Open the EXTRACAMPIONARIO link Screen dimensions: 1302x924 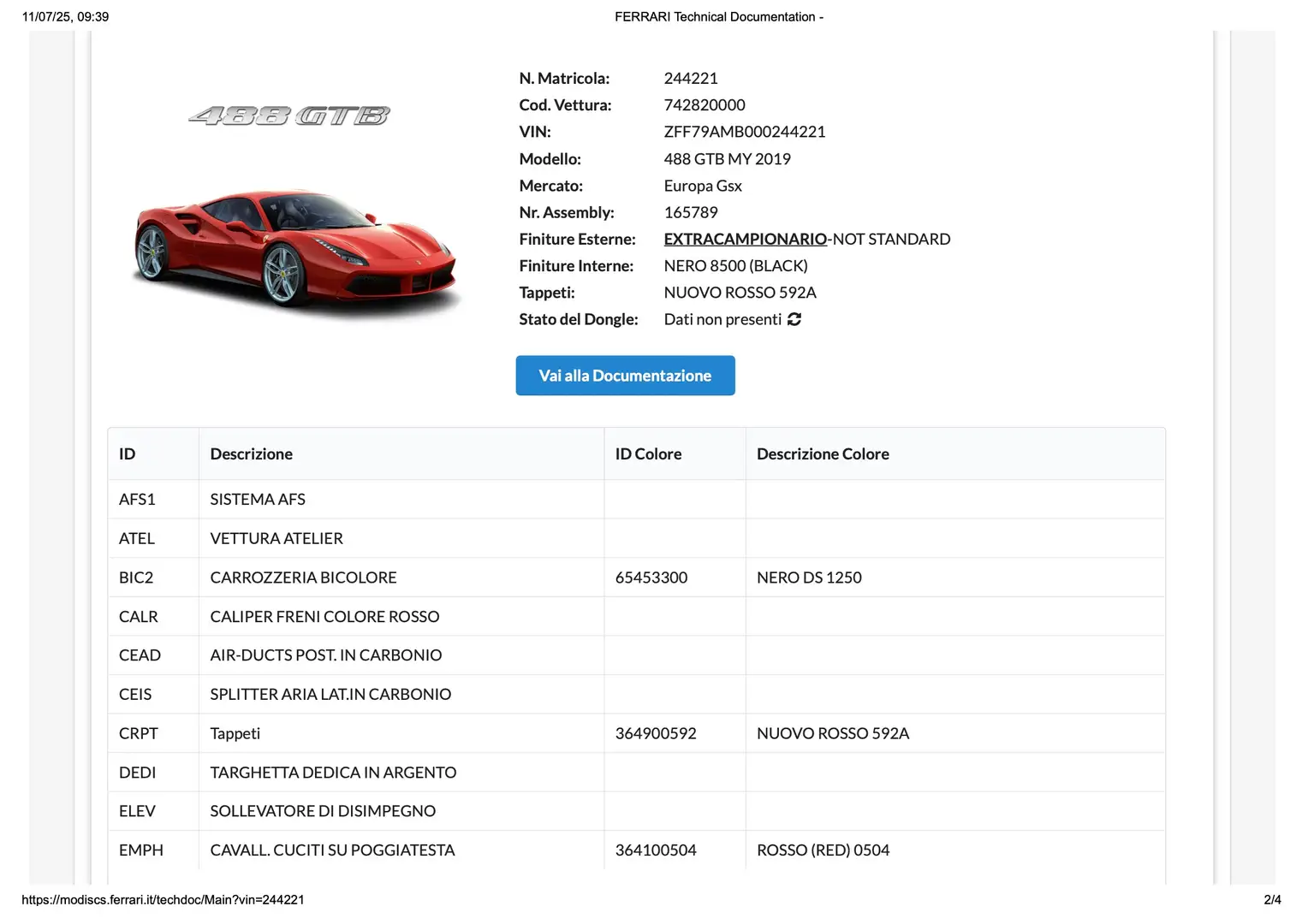[x=746, y=240]
